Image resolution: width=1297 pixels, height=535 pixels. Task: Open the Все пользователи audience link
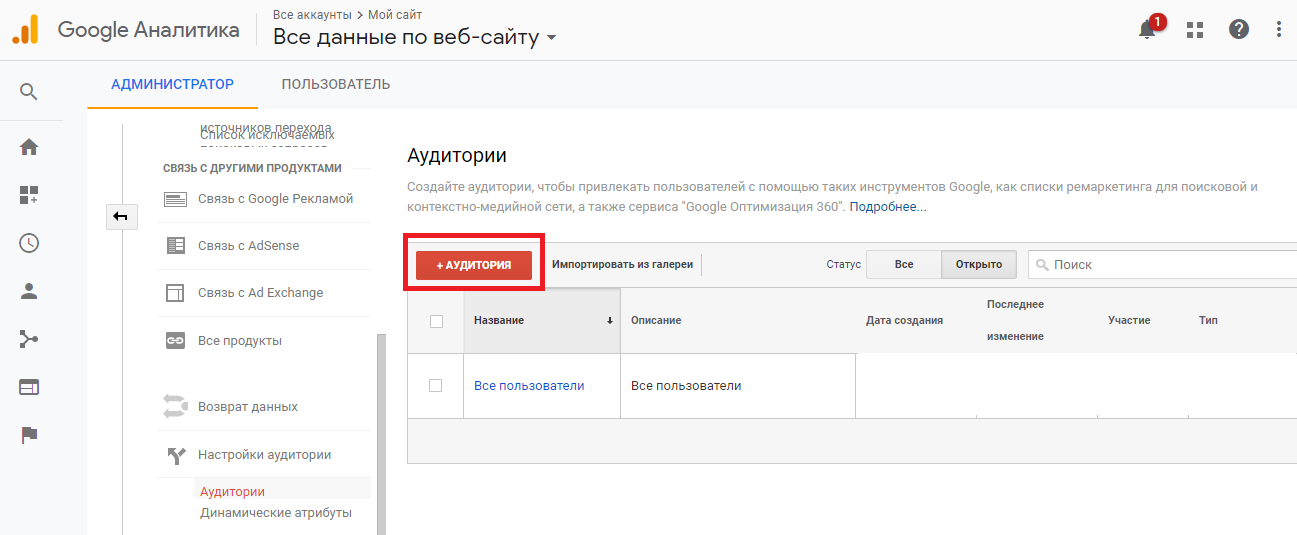click(529, 385)
